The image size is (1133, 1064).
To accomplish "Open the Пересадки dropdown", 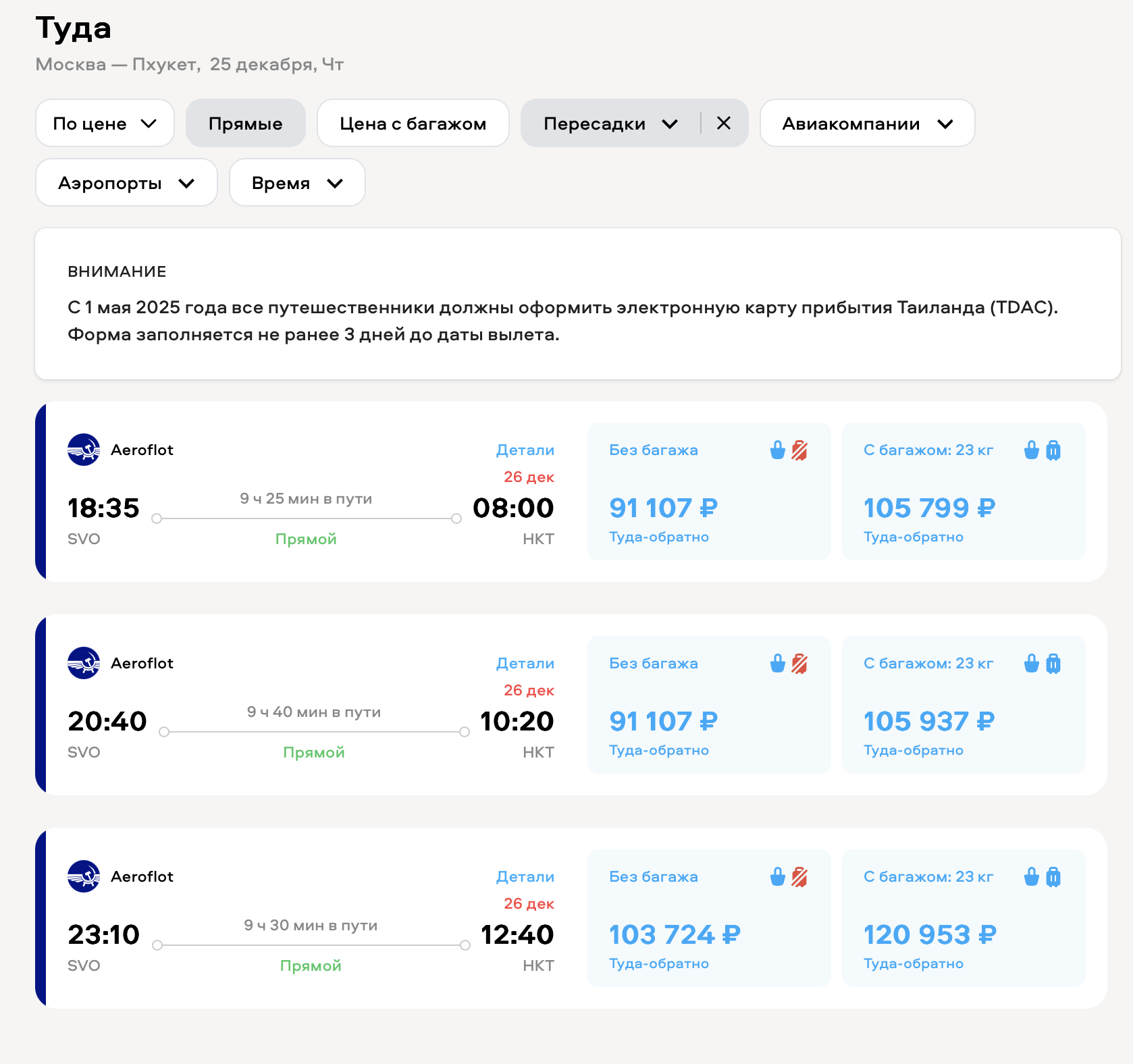I will point(610,124).
